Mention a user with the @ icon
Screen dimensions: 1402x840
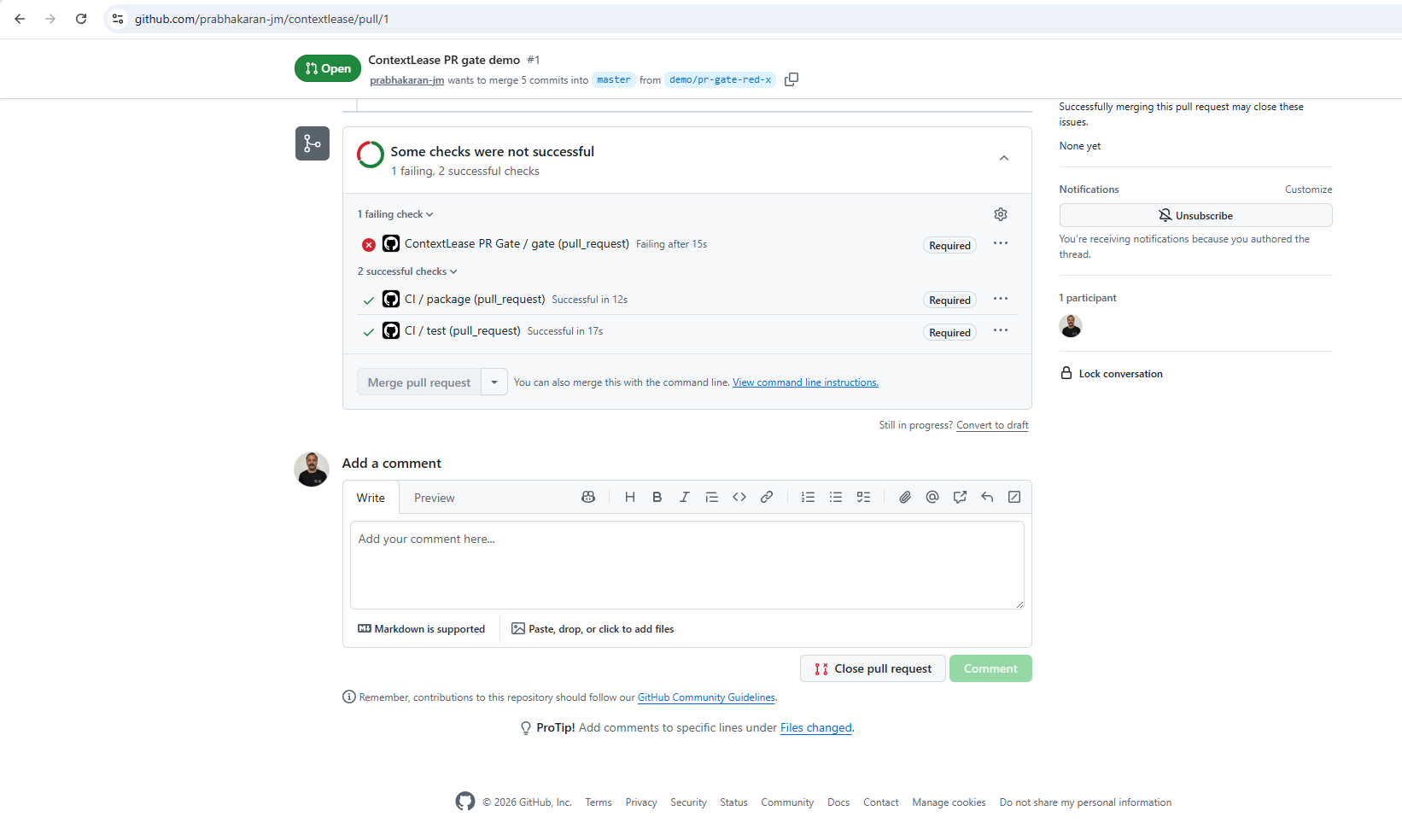click(932, 497)
